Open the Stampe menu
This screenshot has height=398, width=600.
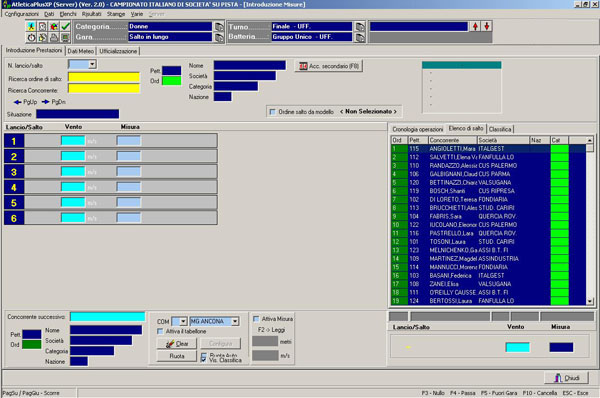click(x=116, y=14)
